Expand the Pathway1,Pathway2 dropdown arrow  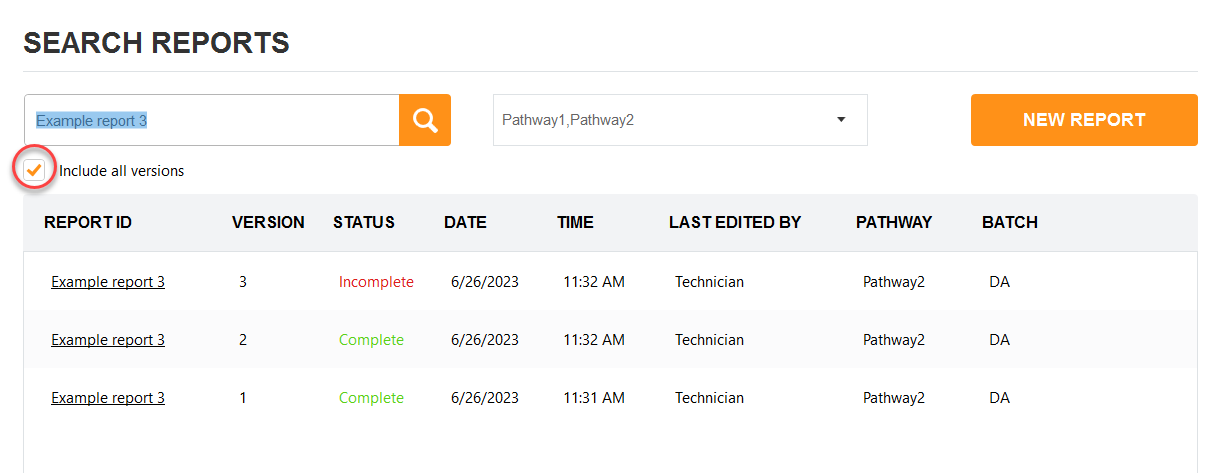(841, 120)
